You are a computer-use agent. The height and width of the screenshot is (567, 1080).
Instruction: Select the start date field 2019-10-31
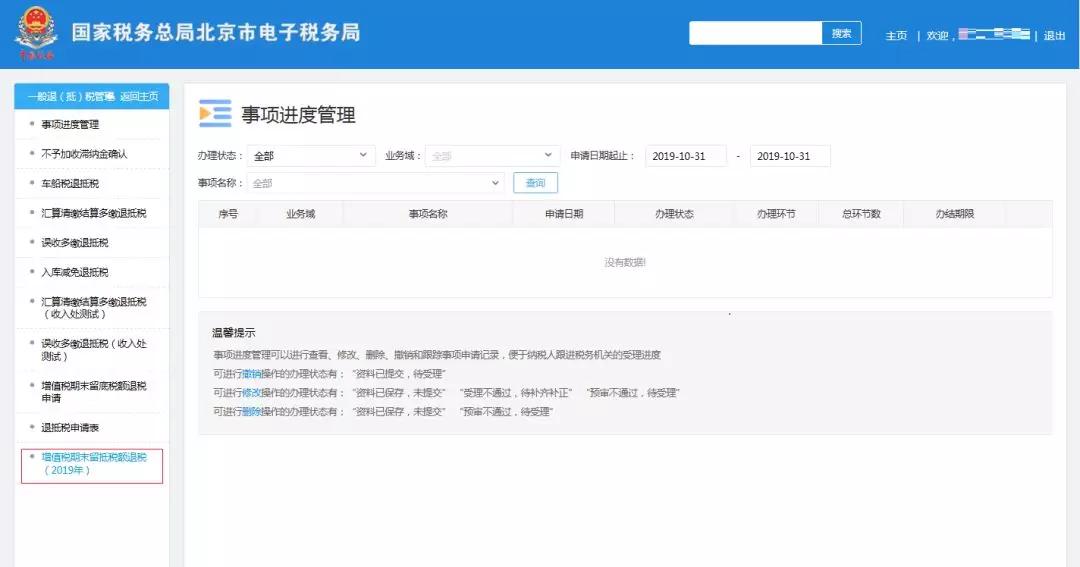(685, 156)
